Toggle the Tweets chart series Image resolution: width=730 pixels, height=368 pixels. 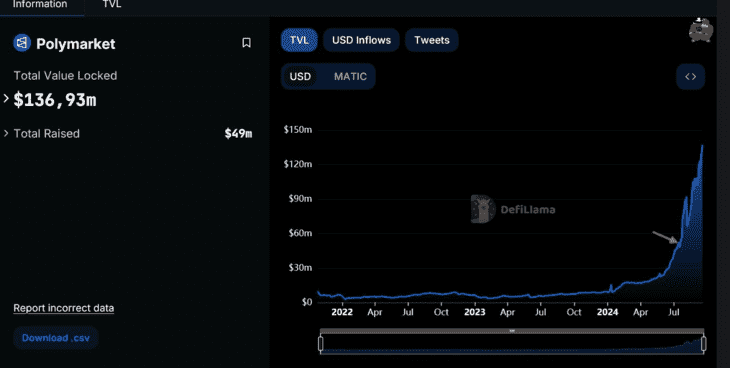[432, 40]
